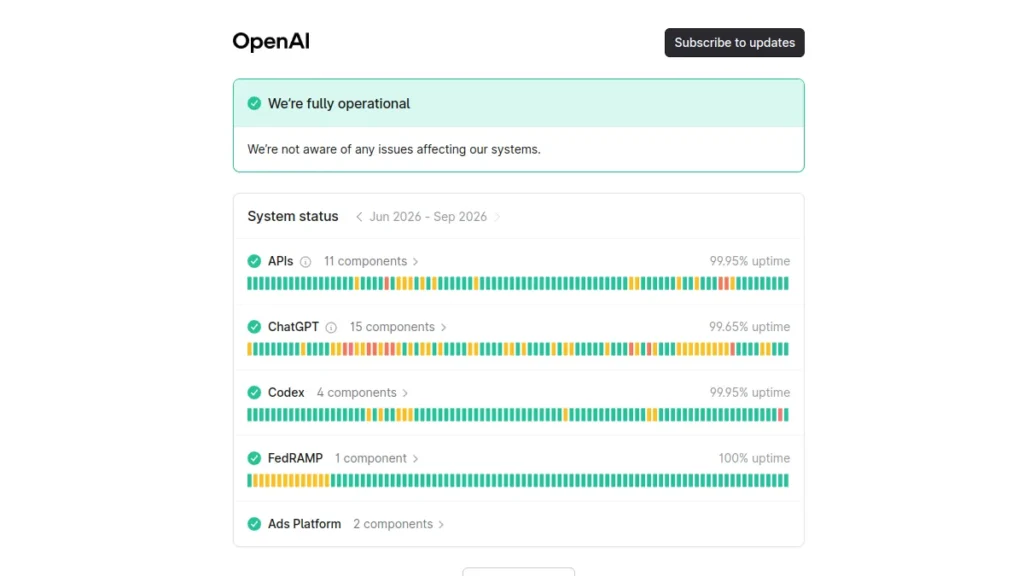Select the ChatGPT group name
1024x576 pixels.
293,327
